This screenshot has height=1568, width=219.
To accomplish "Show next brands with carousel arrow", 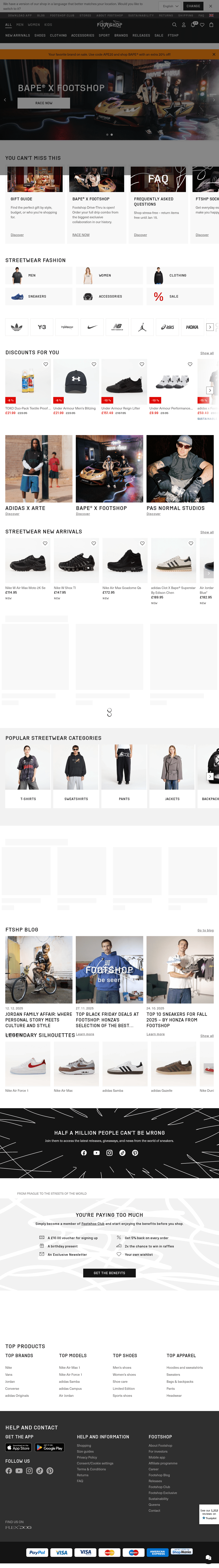I will click(x=210, y=327).
